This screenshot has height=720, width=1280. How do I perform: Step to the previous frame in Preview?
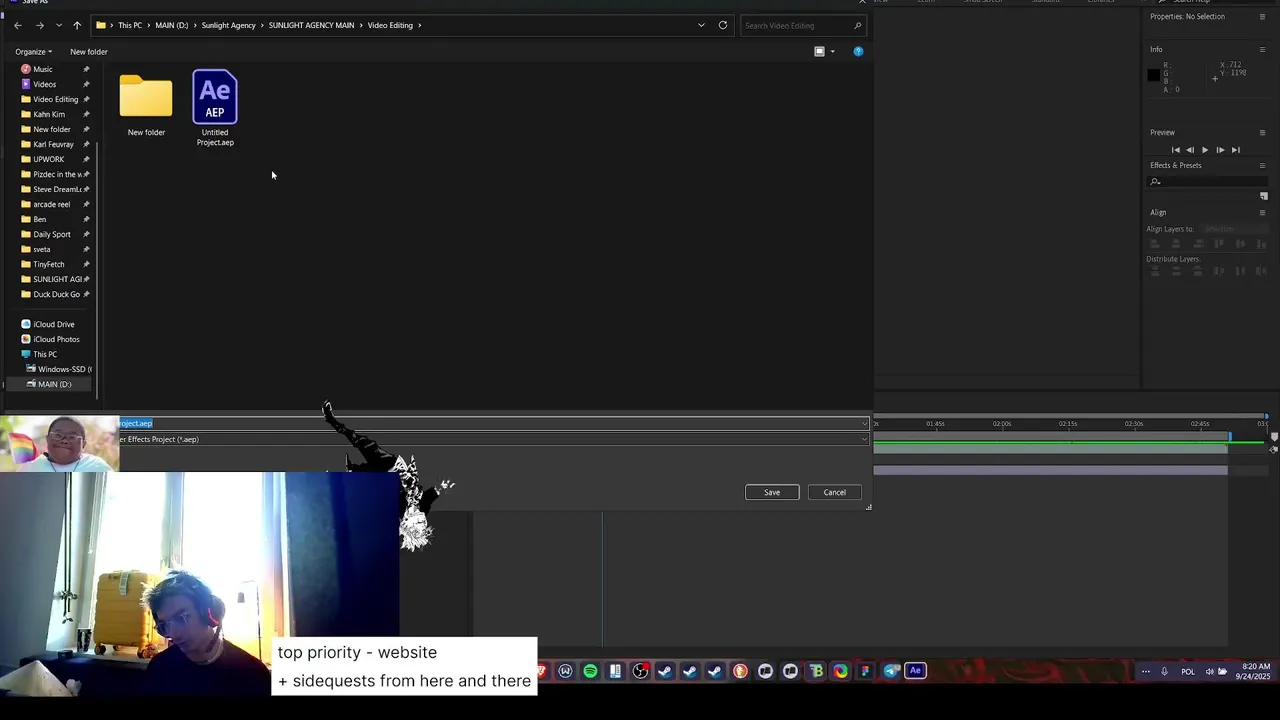[x=1190, y=150]
